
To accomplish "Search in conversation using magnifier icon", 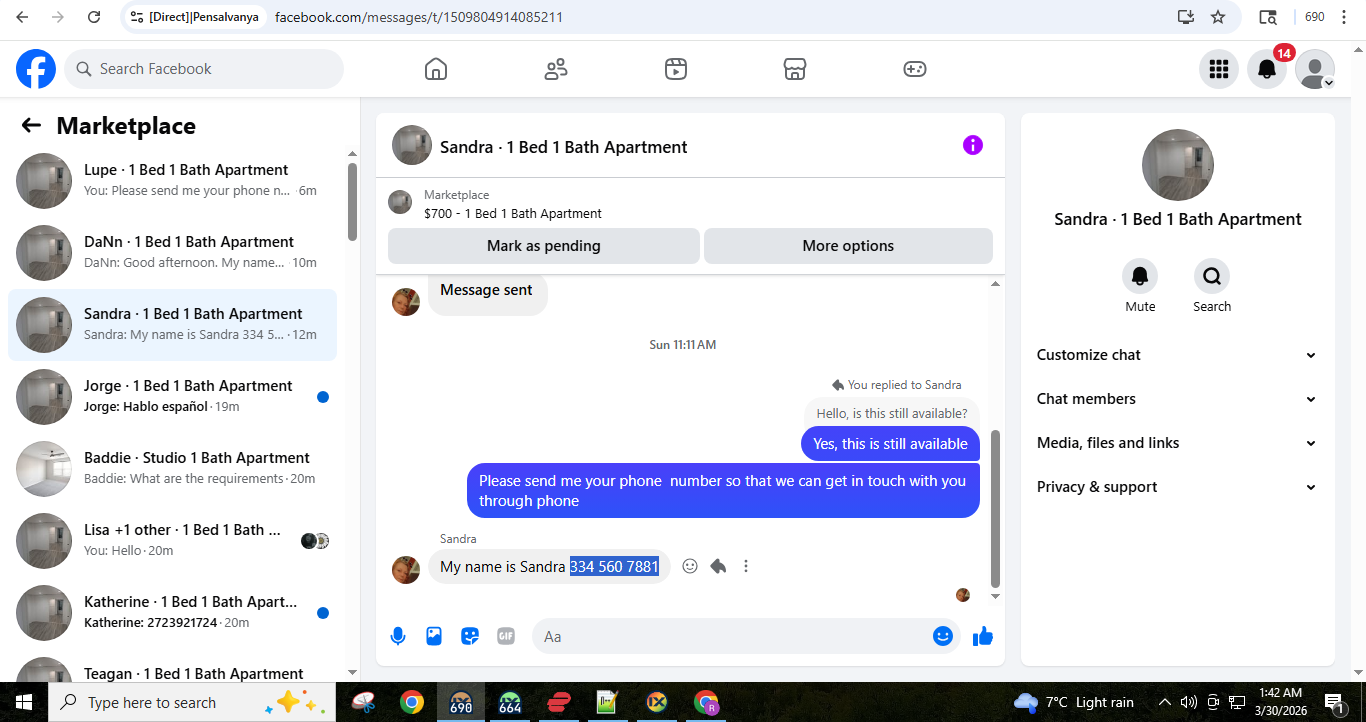I will point(1212,276).
